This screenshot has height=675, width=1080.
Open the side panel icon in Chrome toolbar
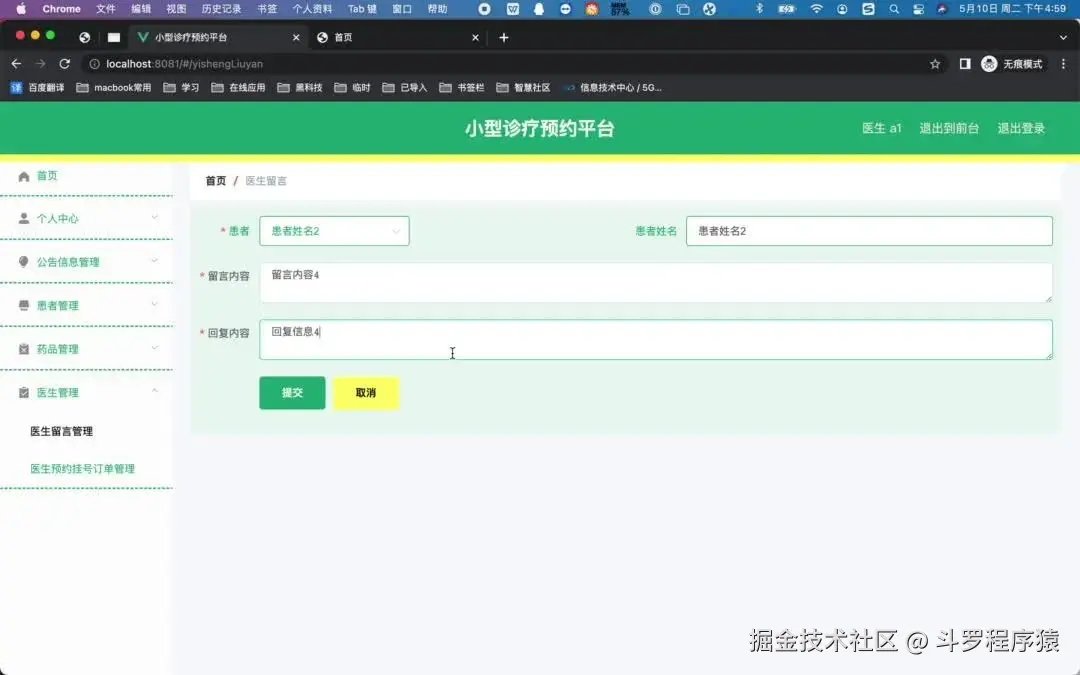pos(965,63)
